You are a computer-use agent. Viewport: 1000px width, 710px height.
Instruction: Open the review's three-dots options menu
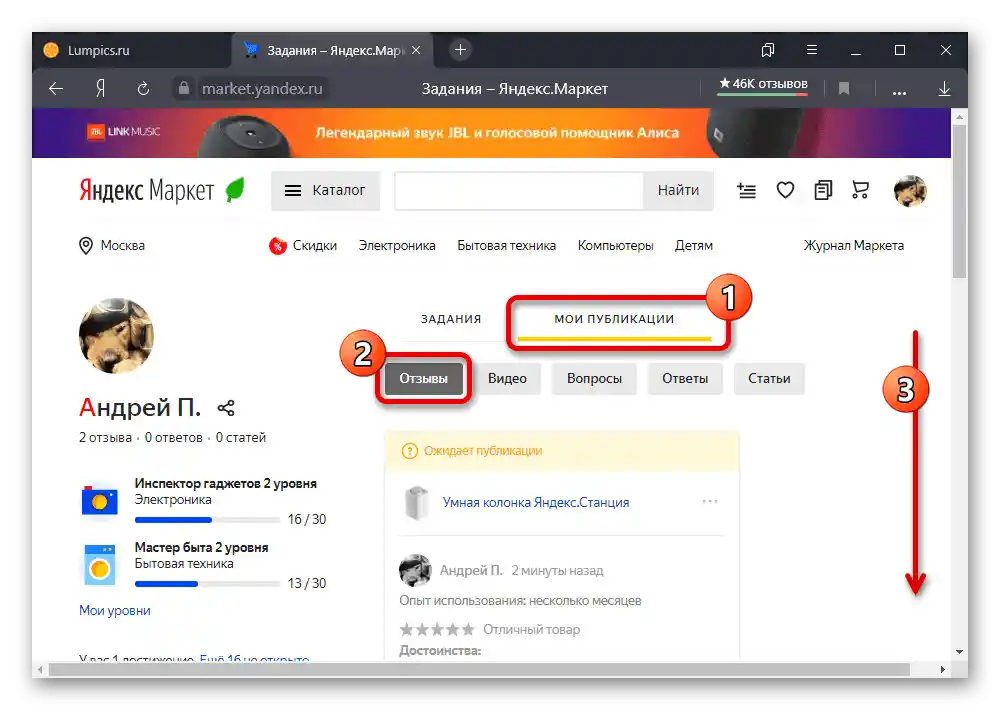point(710,501)
